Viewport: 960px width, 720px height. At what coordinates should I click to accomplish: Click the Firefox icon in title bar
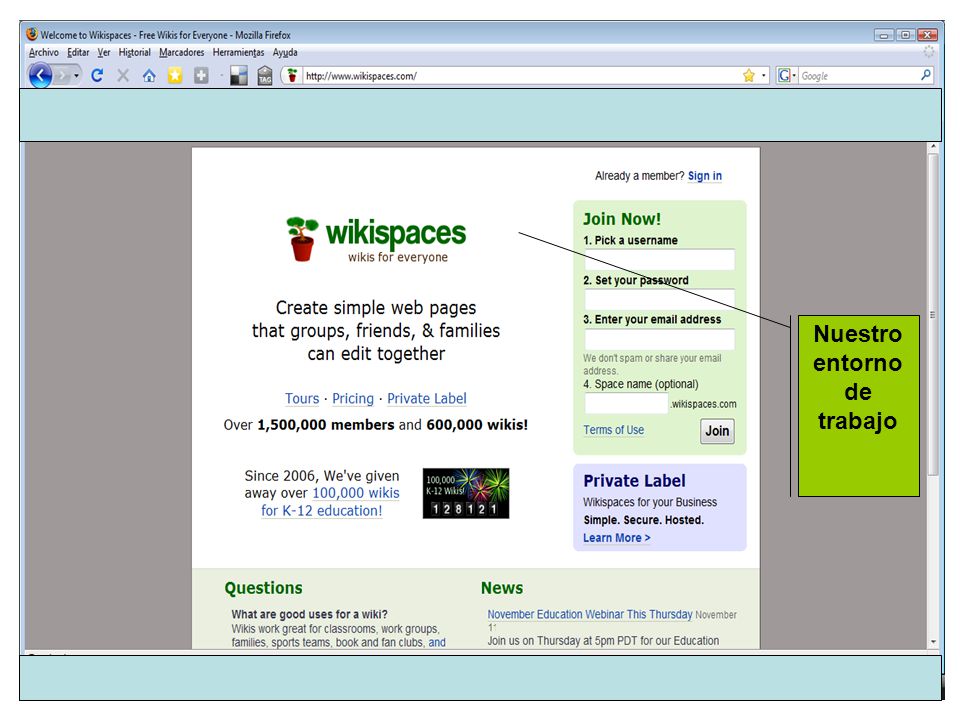pos(32,34)
